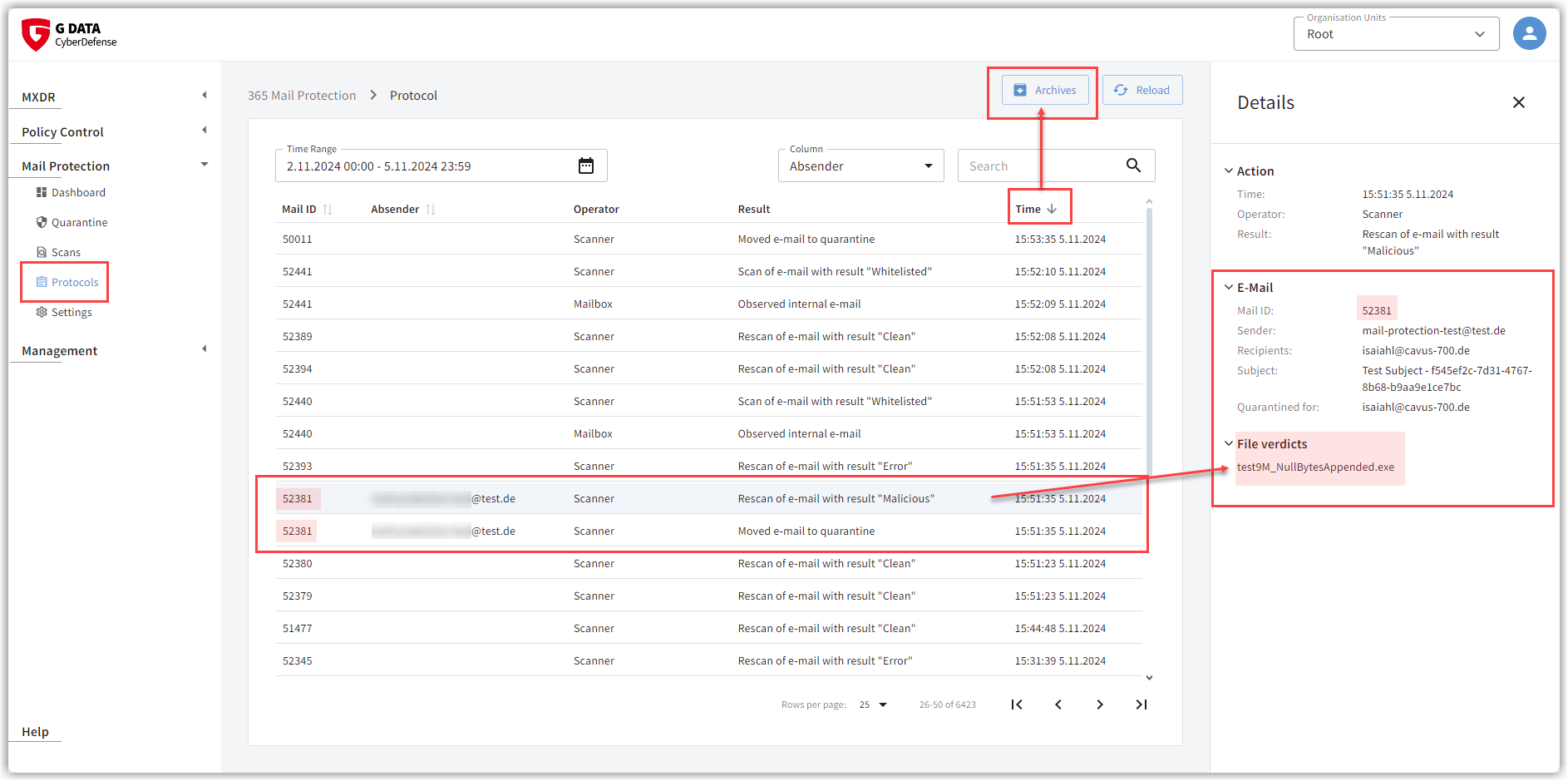Sort by the Mail ID column
This screenshot has height=781, width=1568.
[x=306, y=209]
